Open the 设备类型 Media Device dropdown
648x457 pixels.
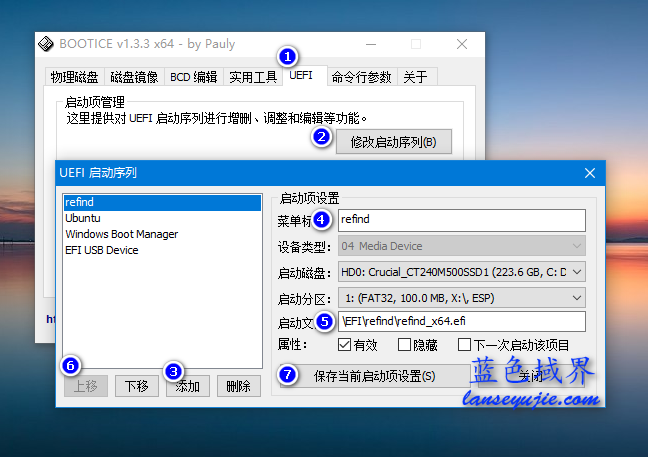point(462,246)
